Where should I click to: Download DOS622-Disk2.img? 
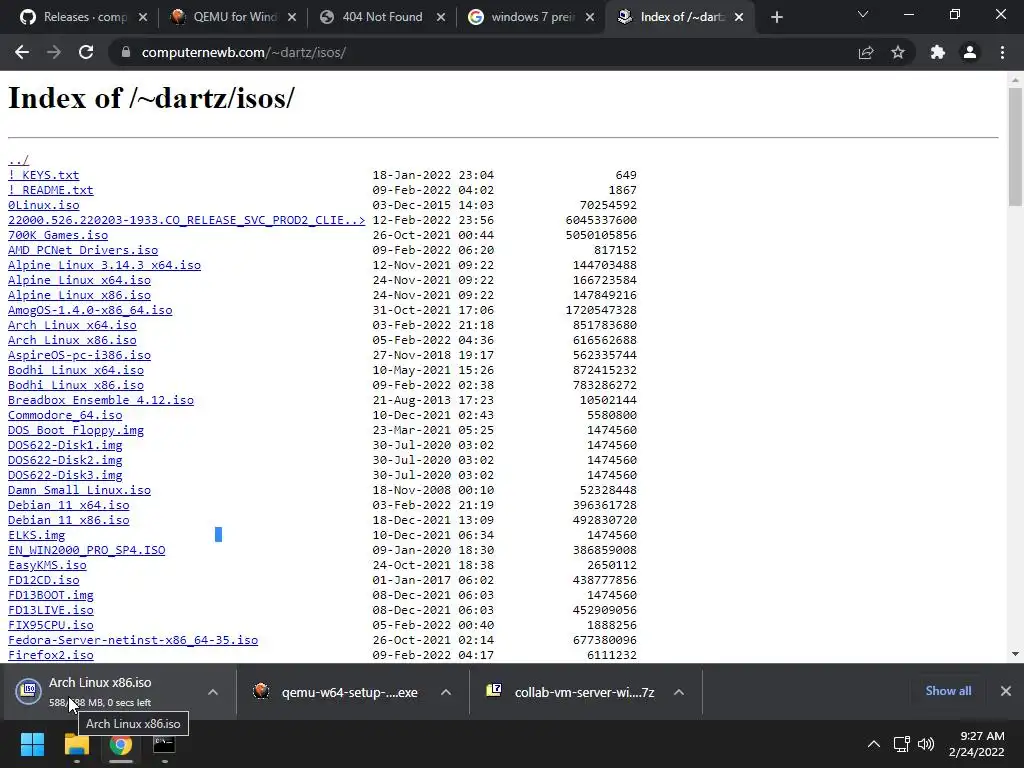point(65,460)
